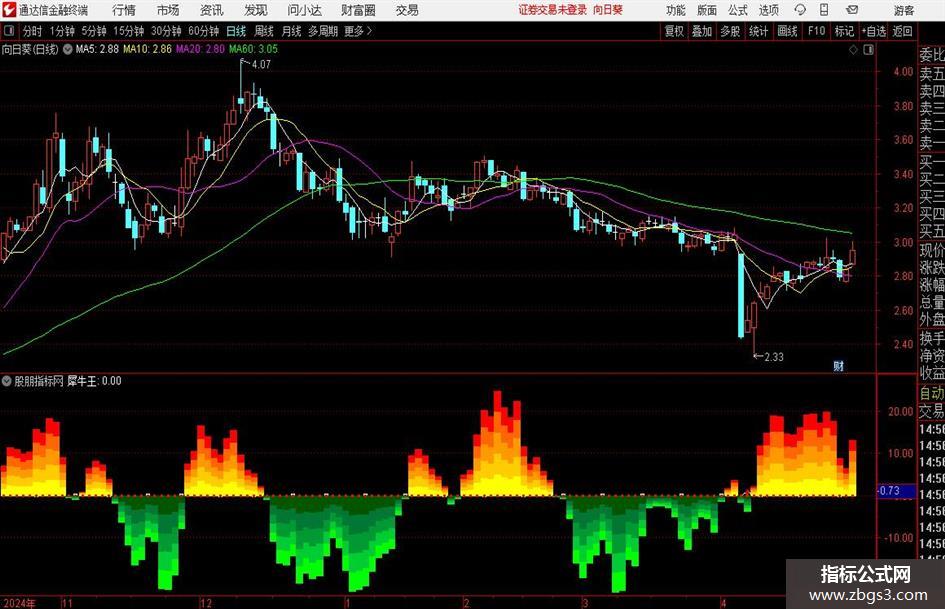Screen dimensions: 945x609
Task: Expand the 更多 periods chevron
Action: point(358,31)
